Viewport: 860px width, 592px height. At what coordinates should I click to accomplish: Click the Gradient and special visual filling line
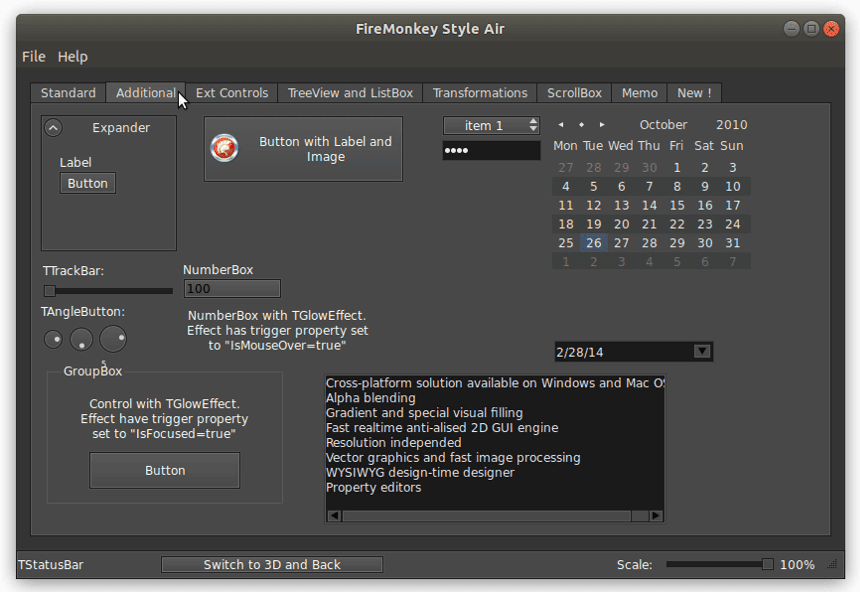[425, 413]
